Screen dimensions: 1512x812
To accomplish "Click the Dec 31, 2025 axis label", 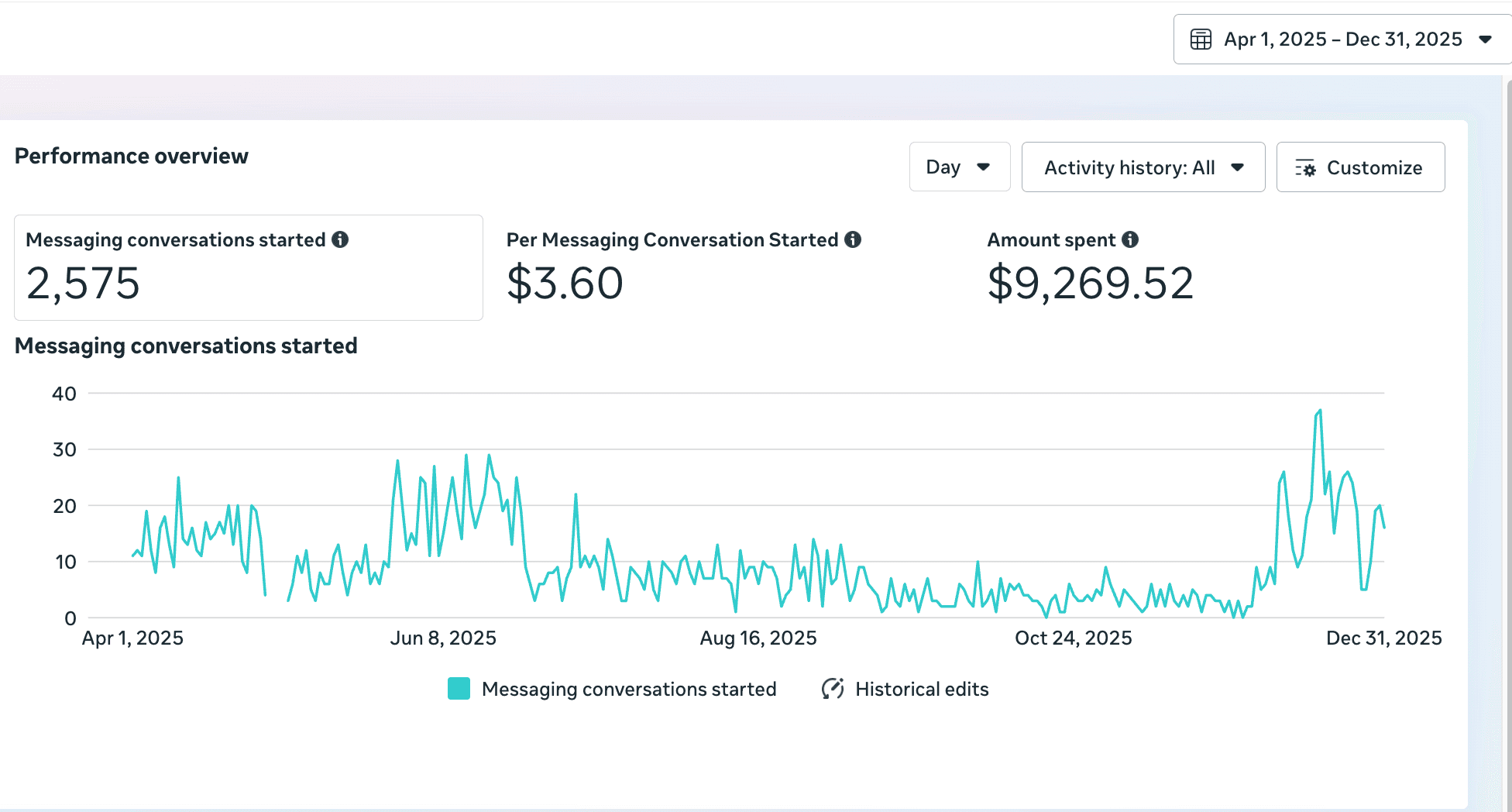I will (1384, 638).
